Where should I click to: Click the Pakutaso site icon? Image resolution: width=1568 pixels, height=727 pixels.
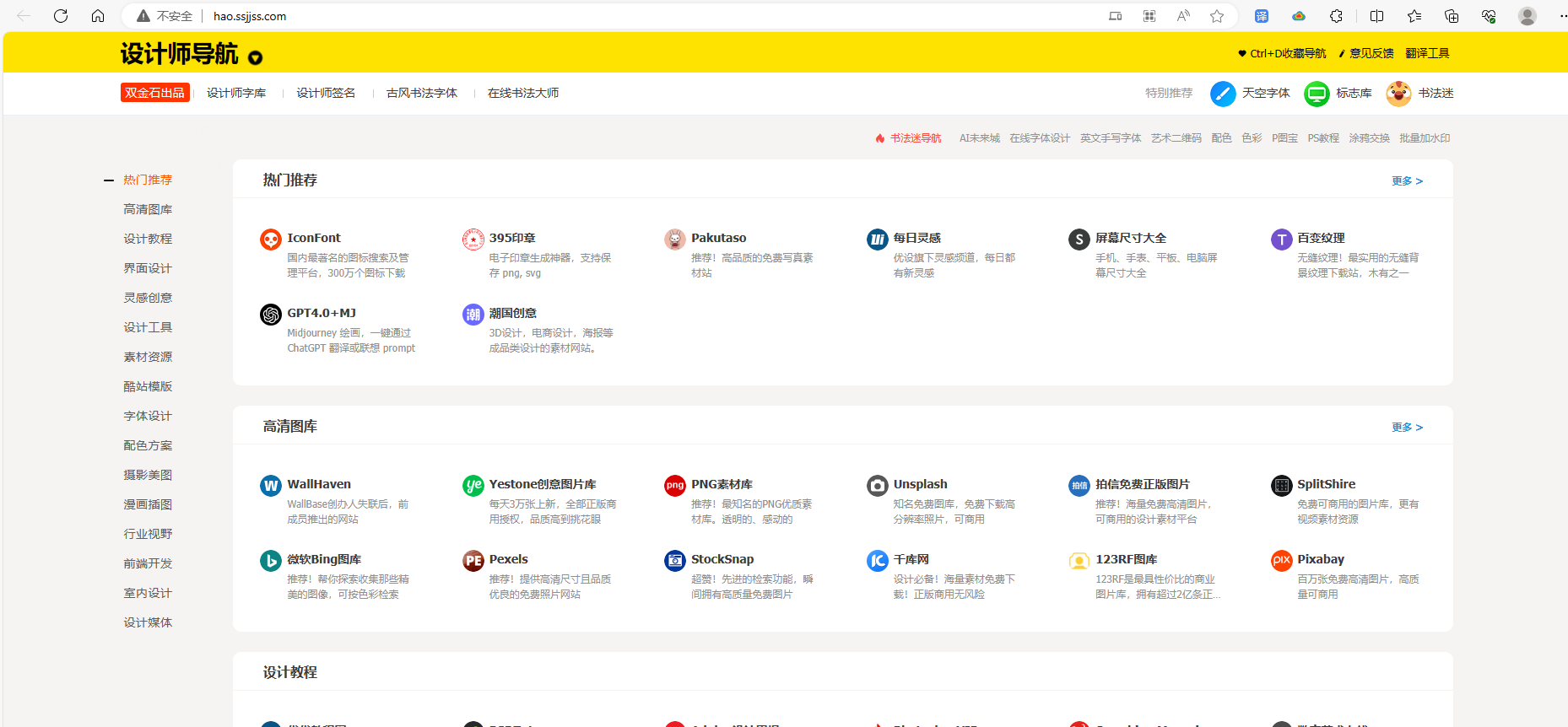pyautogui.click(x=674, y=240)
